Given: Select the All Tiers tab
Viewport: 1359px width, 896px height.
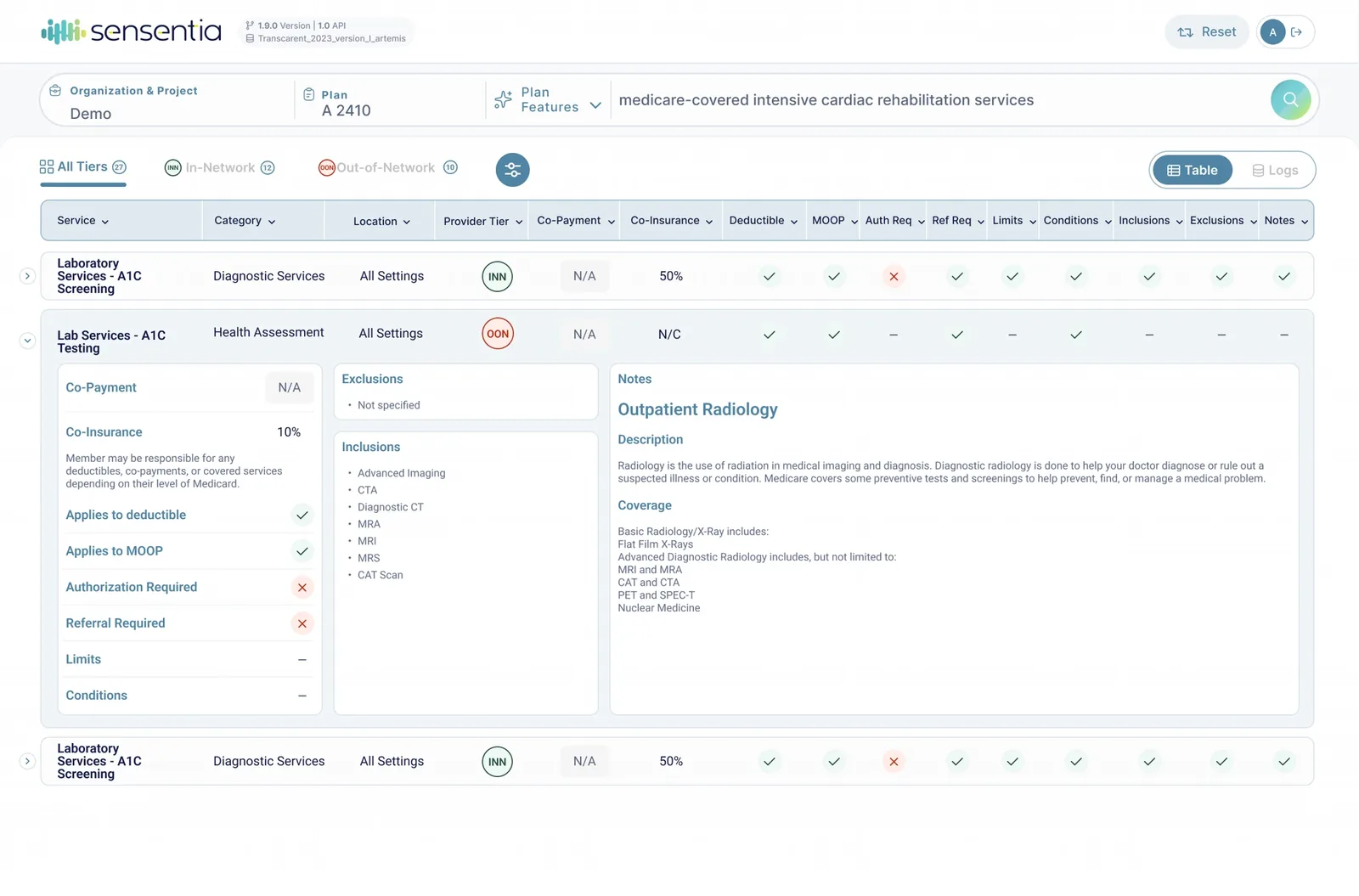Looking at the screenshot, I should [x=82, y=167].
